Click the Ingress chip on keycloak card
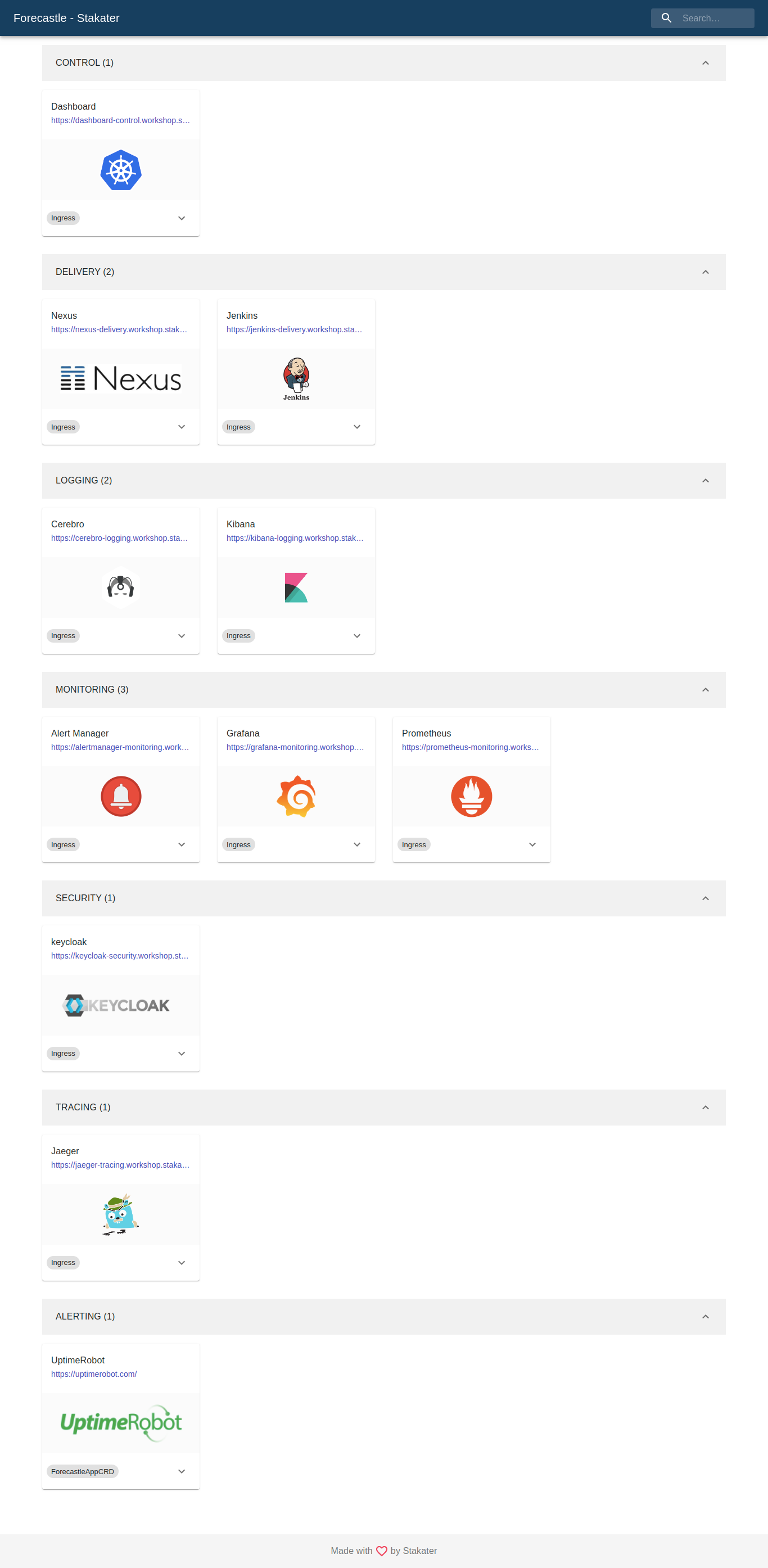The image size is (768, 1568). pos(64,1054)
